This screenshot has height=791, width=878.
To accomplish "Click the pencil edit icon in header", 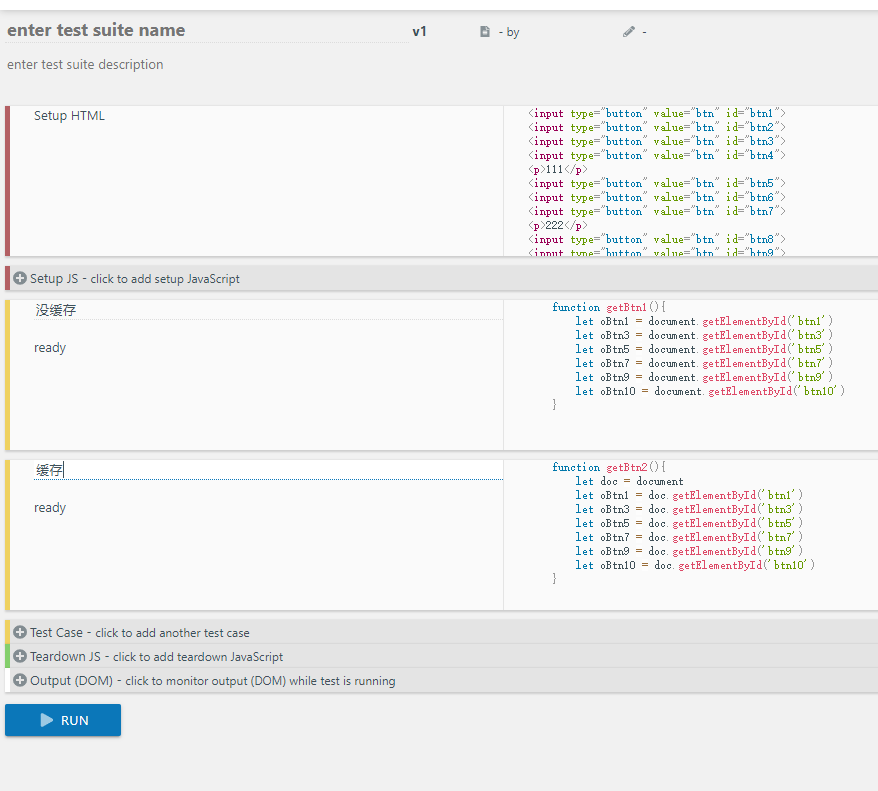I will [x=629, y=32].
